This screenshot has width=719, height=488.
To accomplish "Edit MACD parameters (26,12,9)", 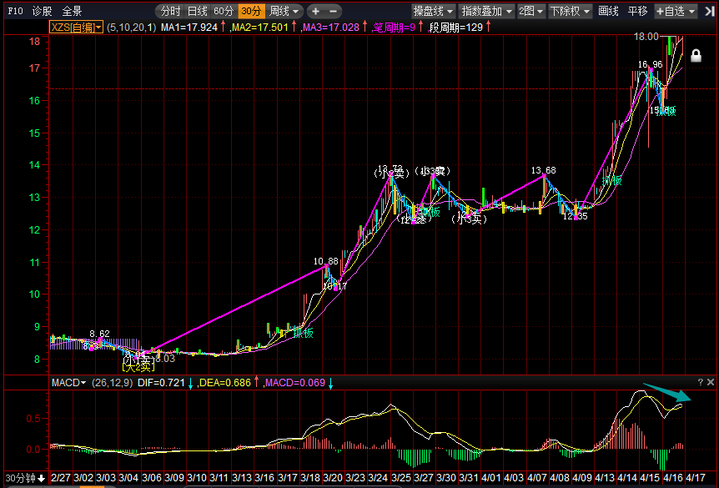I will point(112,383).
